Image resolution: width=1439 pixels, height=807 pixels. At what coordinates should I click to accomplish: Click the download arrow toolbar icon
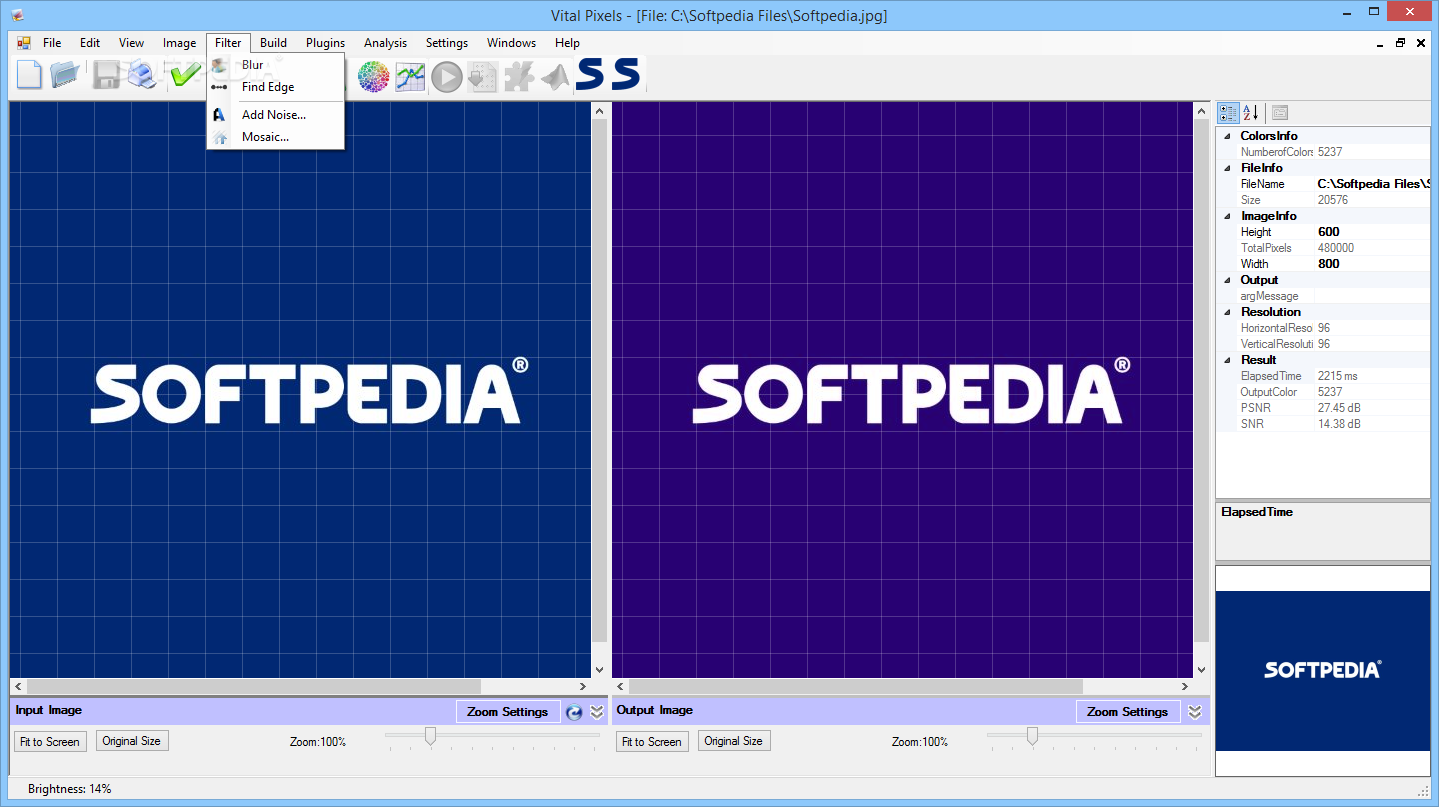[483, 76]
